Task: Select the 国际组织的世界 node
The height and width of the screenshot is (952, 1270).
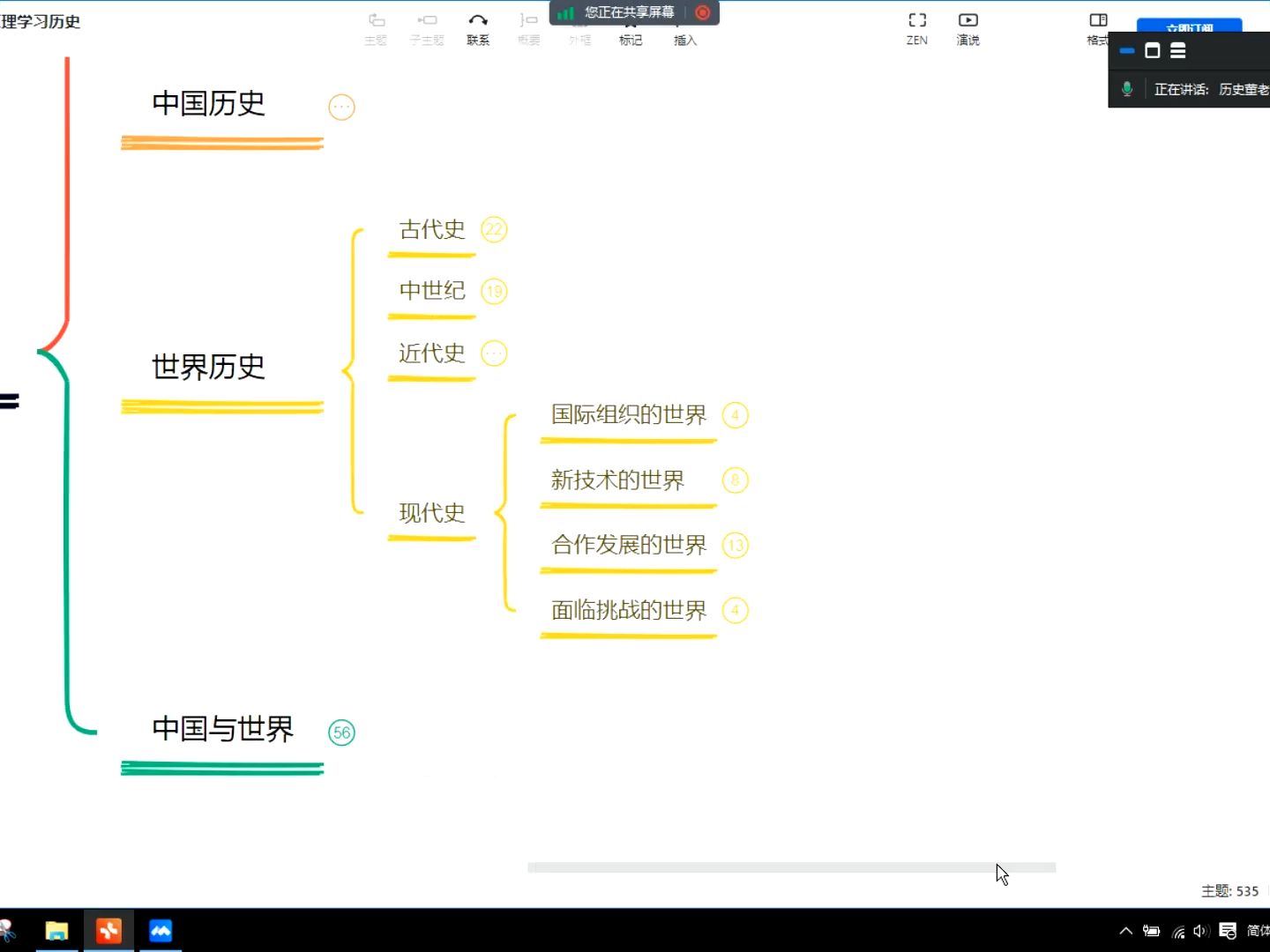Action: click(x=629, y=414)
